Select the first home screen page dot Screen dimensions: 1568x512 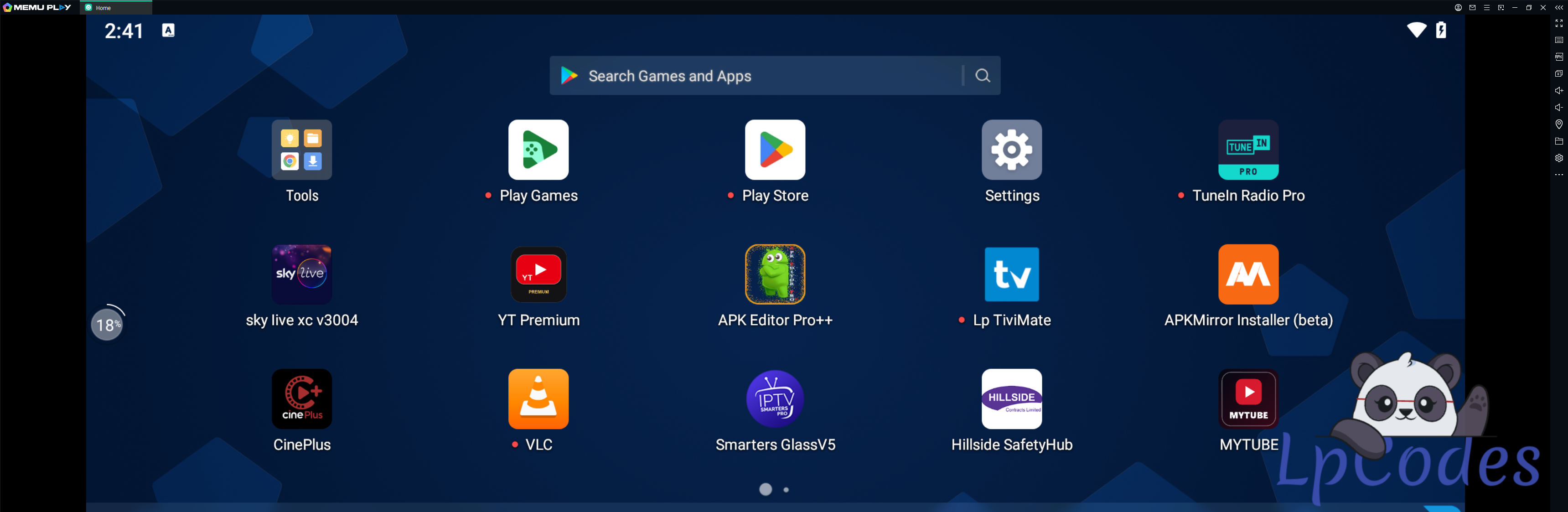click(x=765, y=490)
